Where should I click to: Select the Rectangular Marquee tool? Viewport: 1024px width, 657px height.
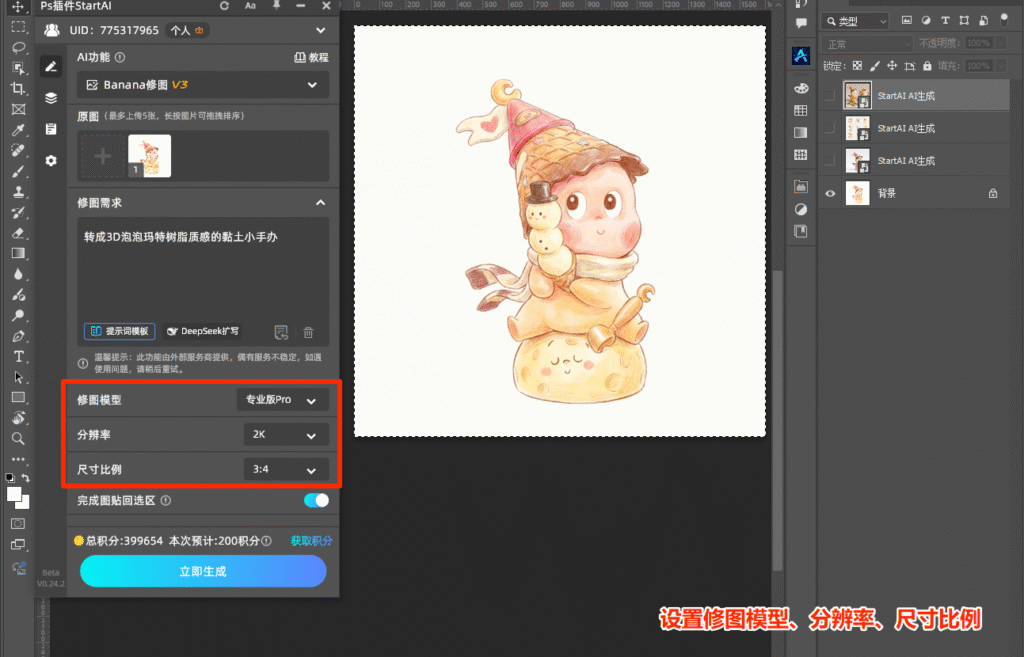[18, 27]
